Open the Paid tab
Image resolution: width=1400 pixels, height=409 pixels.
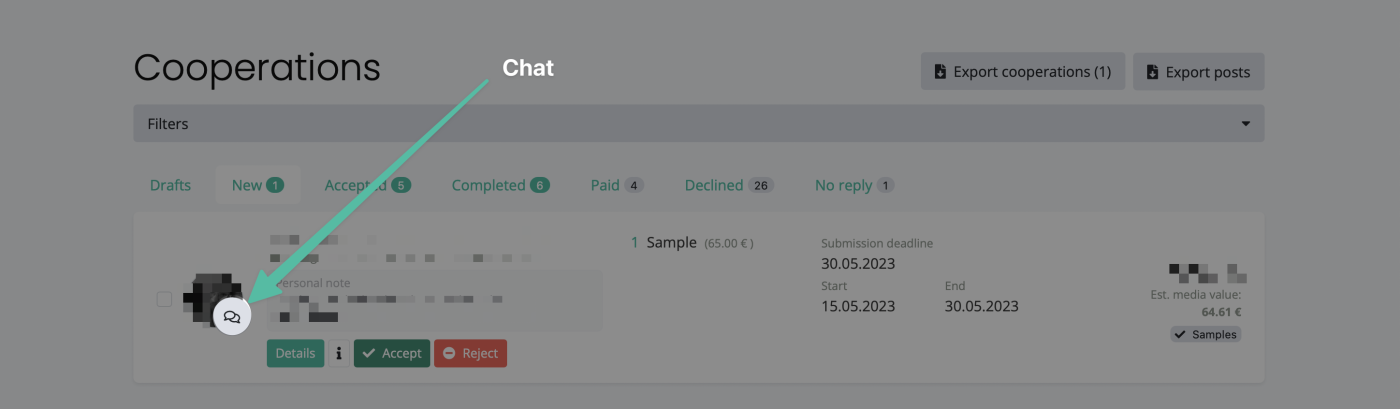click(x=616, y=185)
